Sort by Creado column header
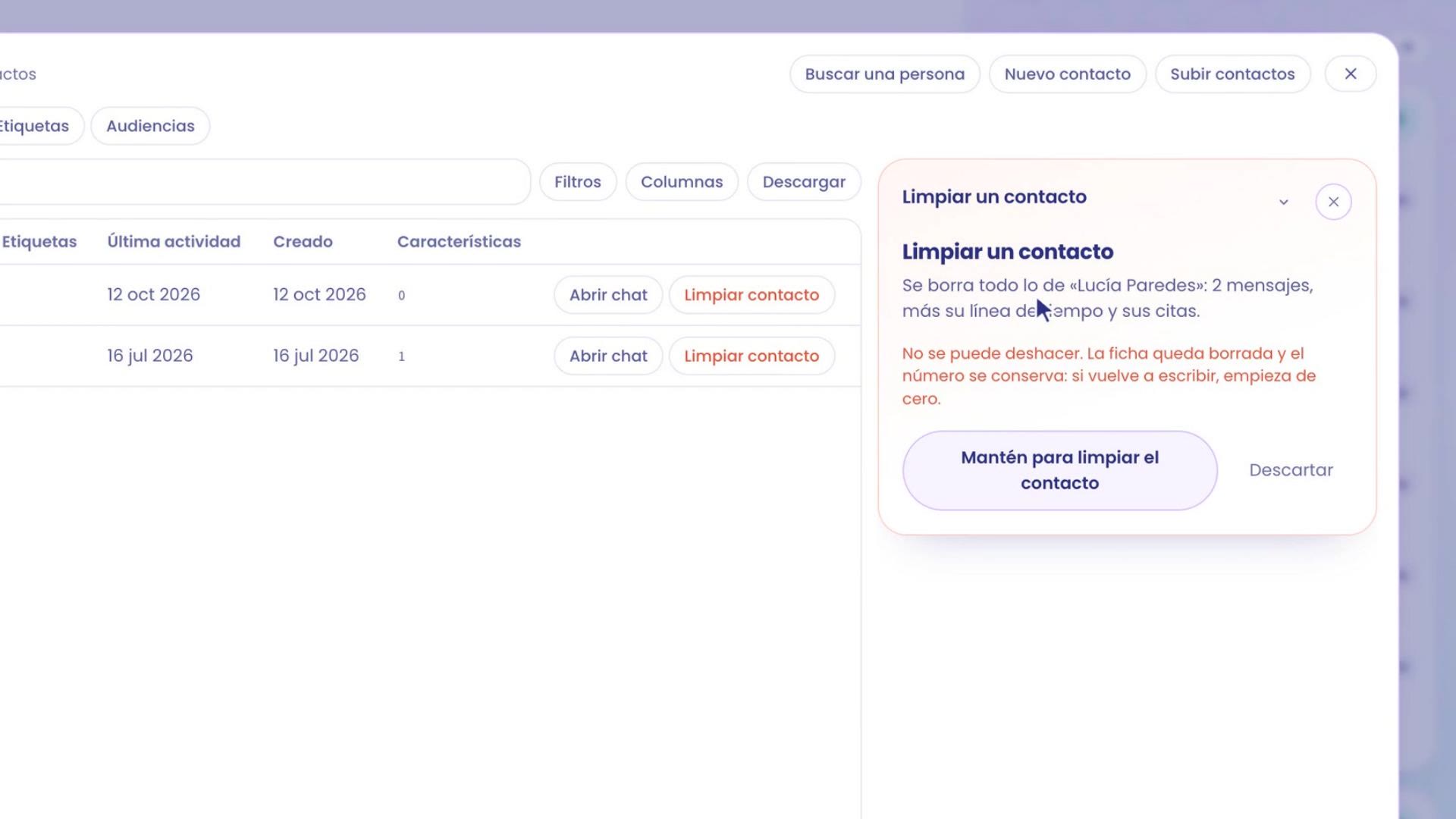 pos(303,241)
